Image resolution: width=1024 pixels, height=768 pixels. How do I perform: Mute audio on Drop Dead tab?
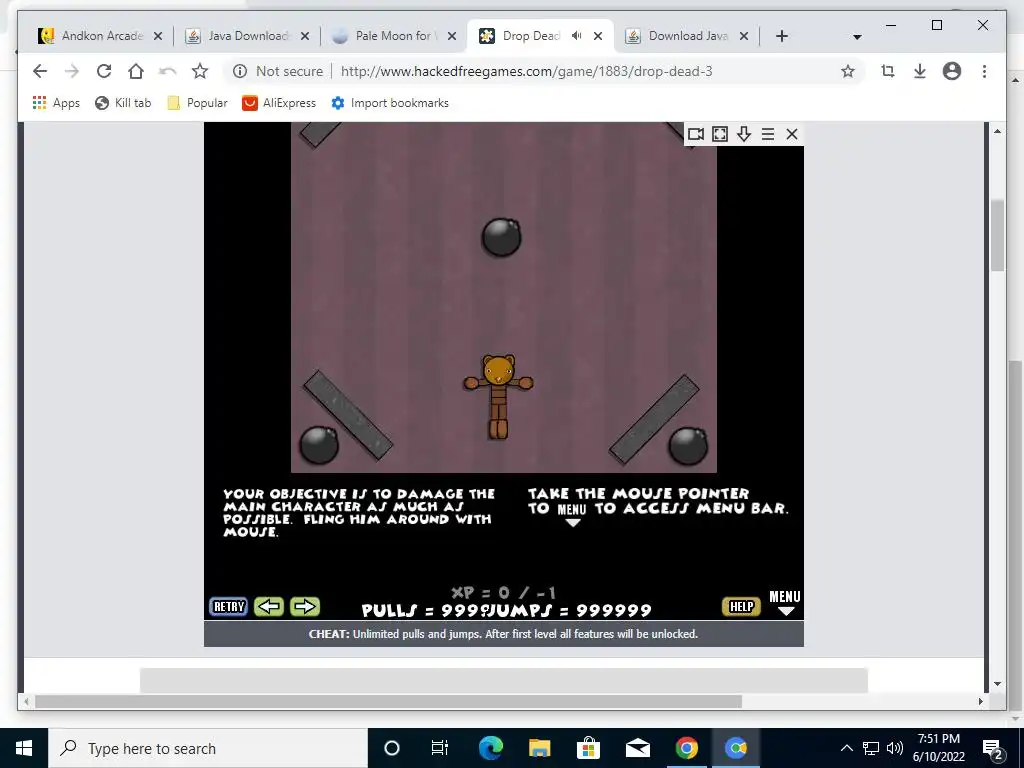coord(576,36)
